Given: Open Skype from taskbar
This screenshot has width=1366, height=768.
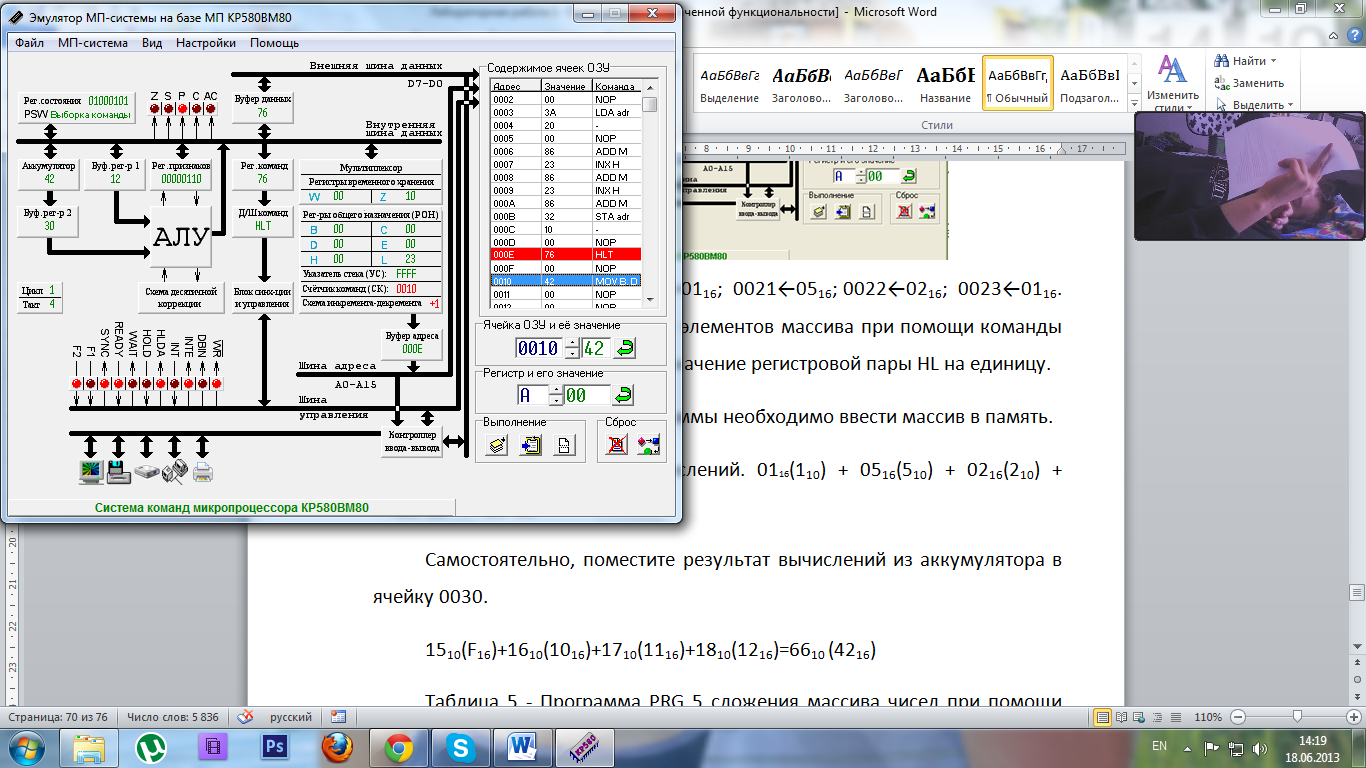Looking at the screenshot, I should pyautogui.click(x=461, y=746).
